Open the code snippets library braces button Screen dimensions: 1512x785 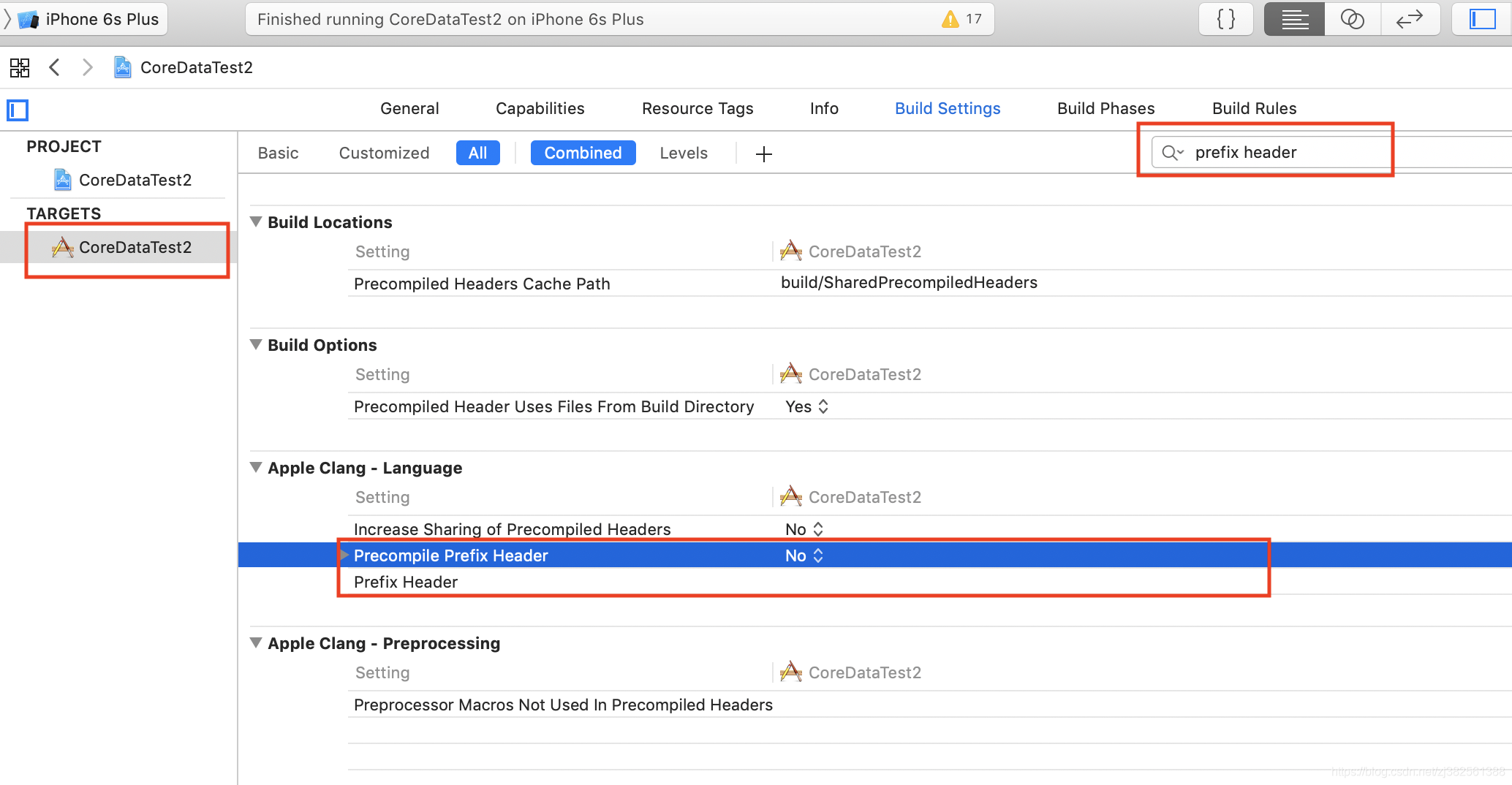tap(1226, 19)
